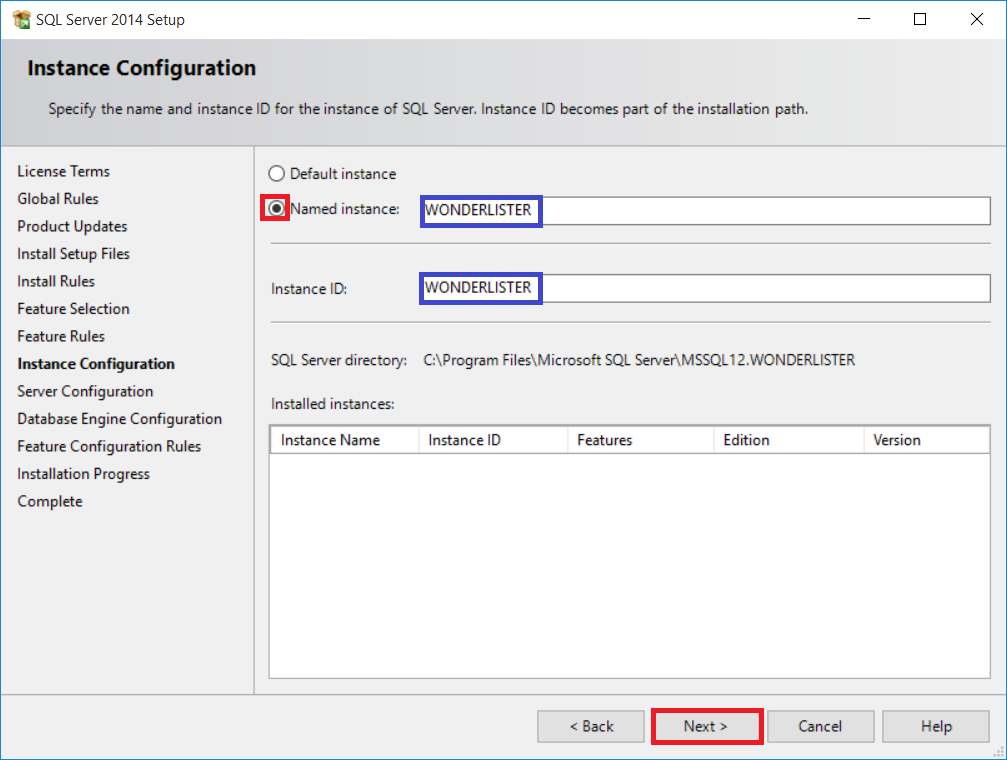Viewport: 1007px width, 760px height.
Task: Click the Named instance text field
Action: coord(705,211)
